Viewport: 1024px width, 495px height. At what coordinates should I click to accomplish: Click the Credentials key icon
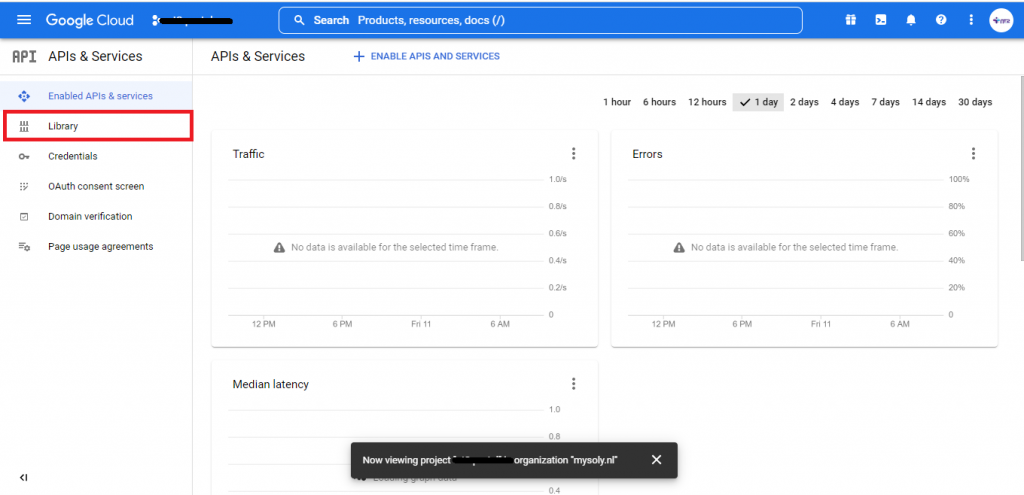(x=24, y=157)
